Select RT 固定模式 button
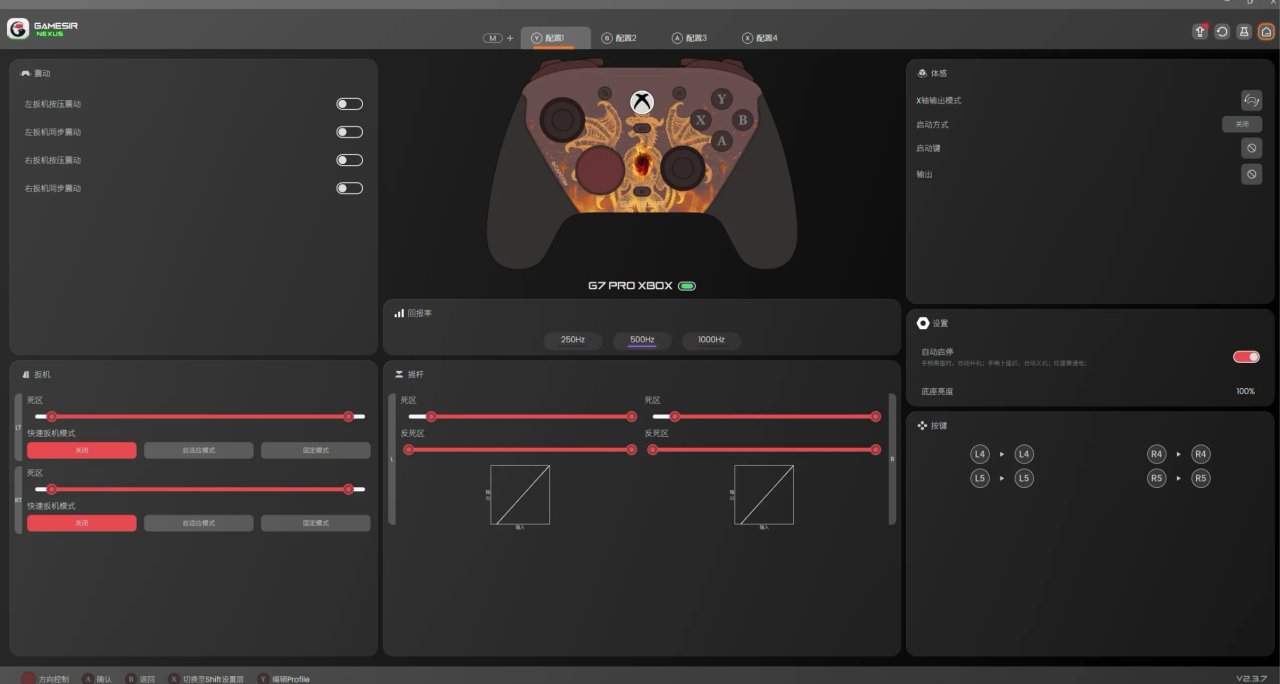Viewport: 1280px width, 684px height. pos(316,523)
